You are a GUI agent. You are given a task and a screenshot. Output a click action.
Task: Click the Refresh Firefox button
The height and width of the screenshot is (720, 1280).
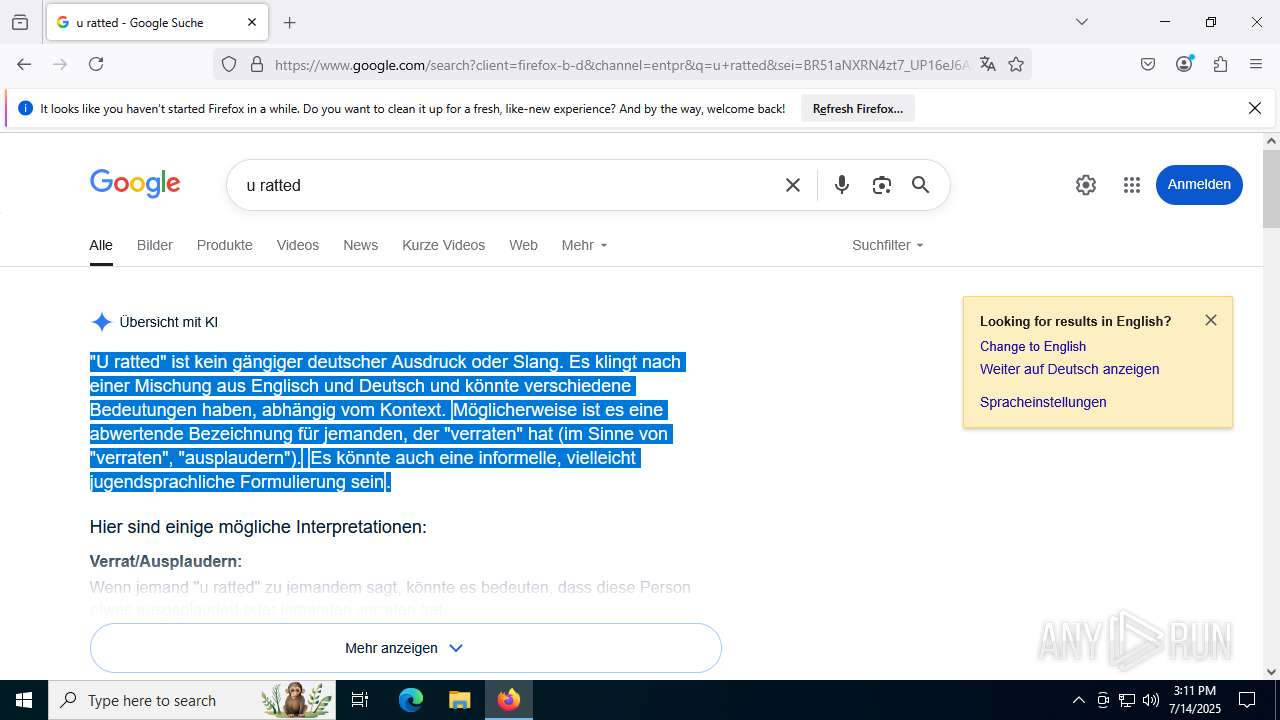tap(858, 108)
